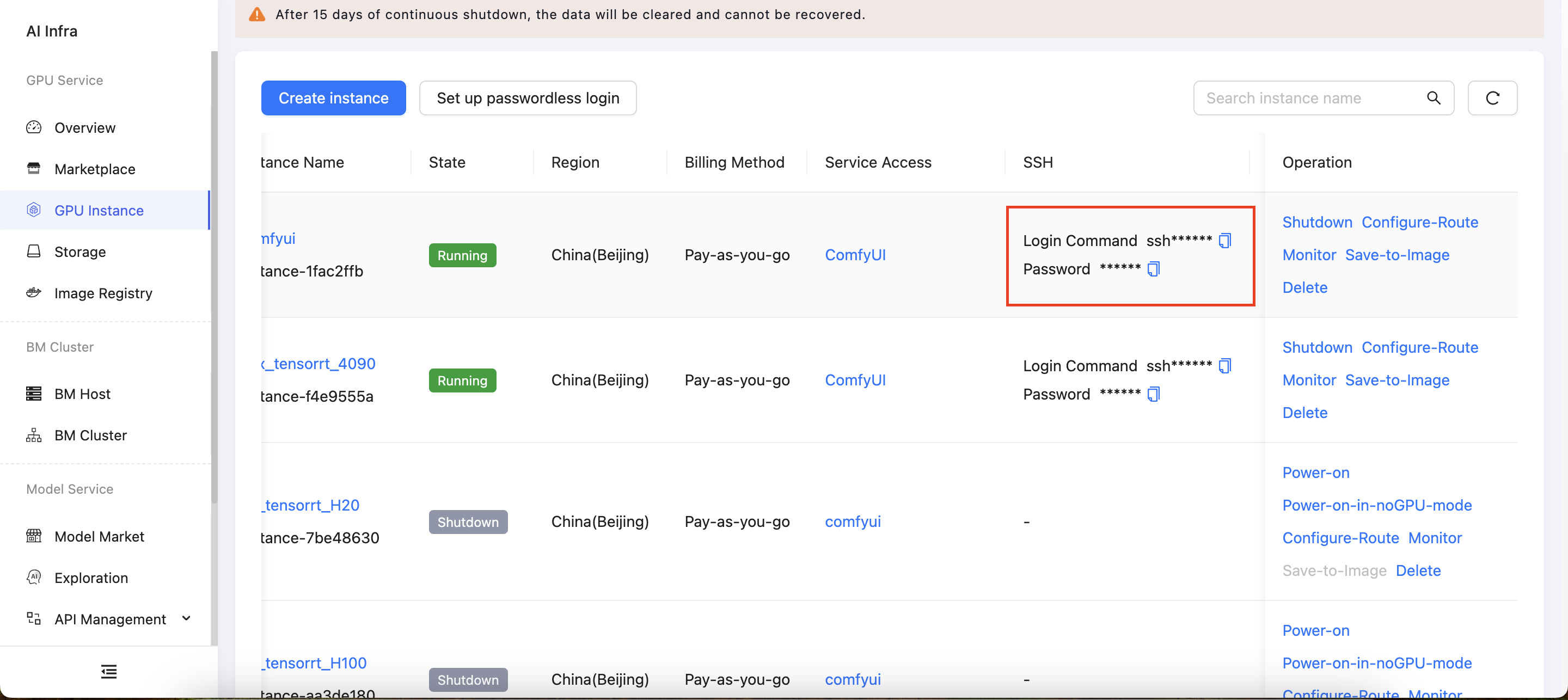
Task: Delete the tensorrt_4090 instance
Action: pyautogui.click(x=1305, y=413)
